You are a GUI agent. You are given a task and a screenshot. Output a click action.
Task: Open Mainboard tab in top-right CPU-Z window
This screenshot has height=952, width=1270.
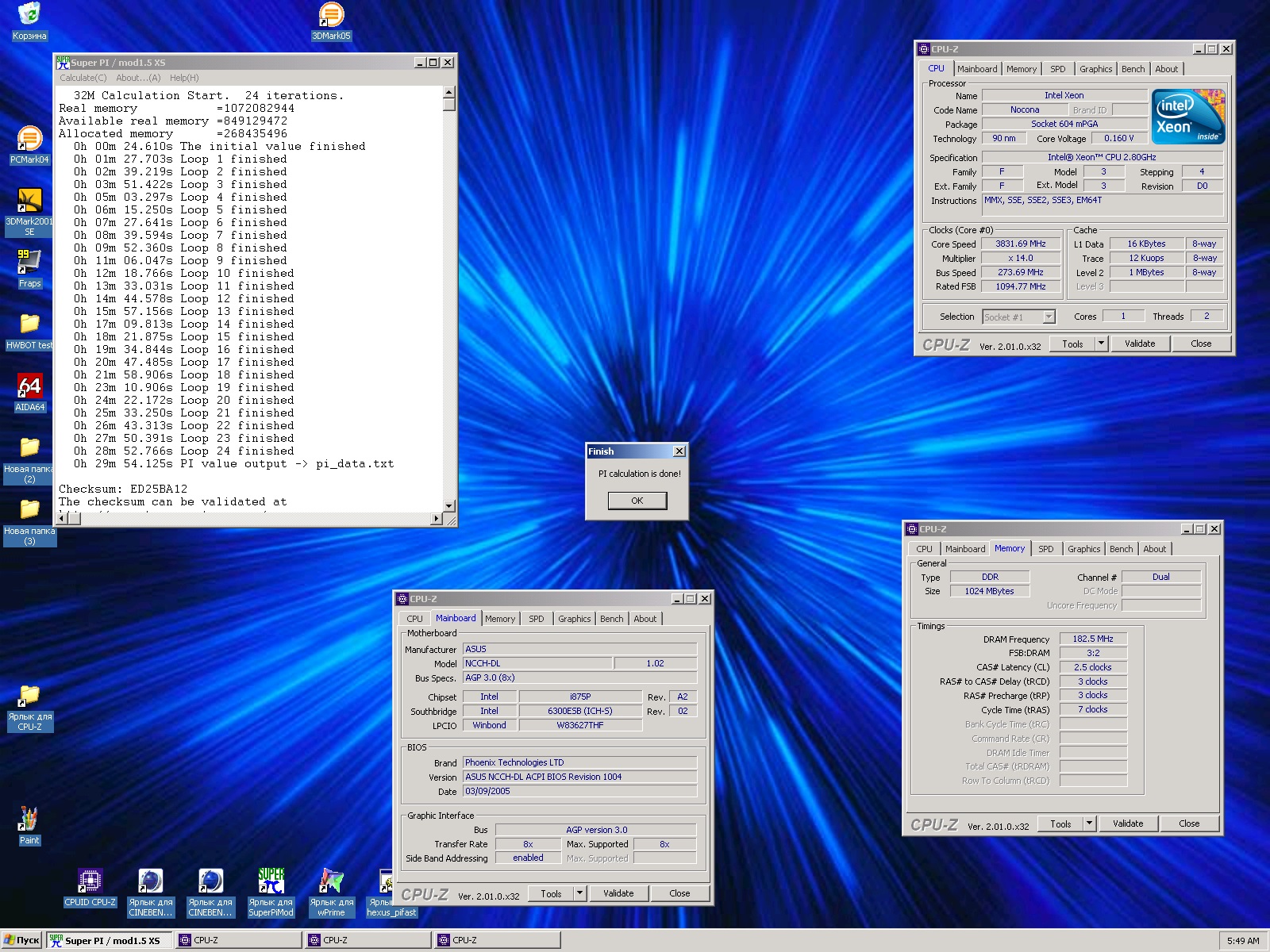pos(977,69)
